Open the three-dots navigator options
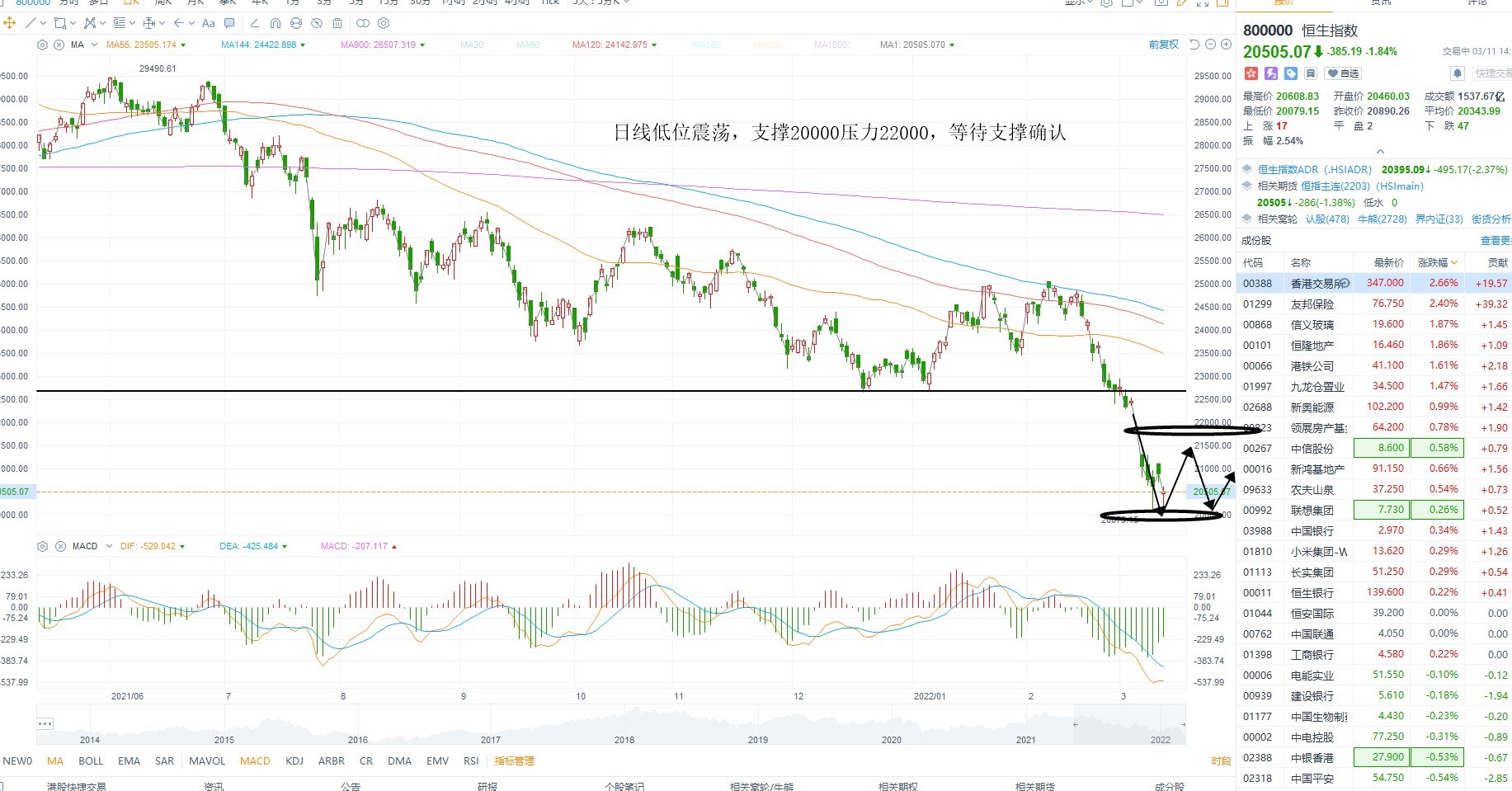 point(45,723)
